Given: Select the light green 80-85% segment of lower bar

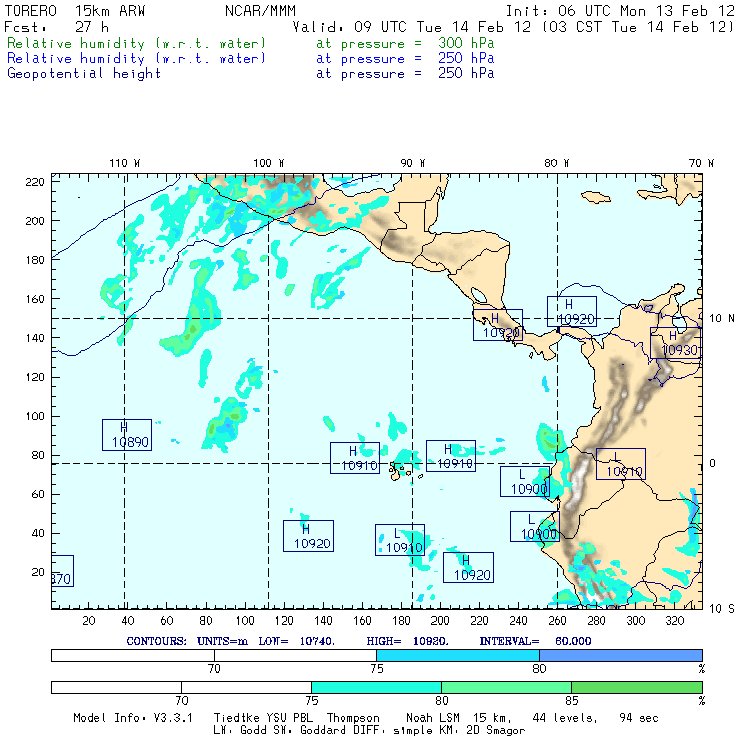Looking at the screenshot, I should click(506, 687).
